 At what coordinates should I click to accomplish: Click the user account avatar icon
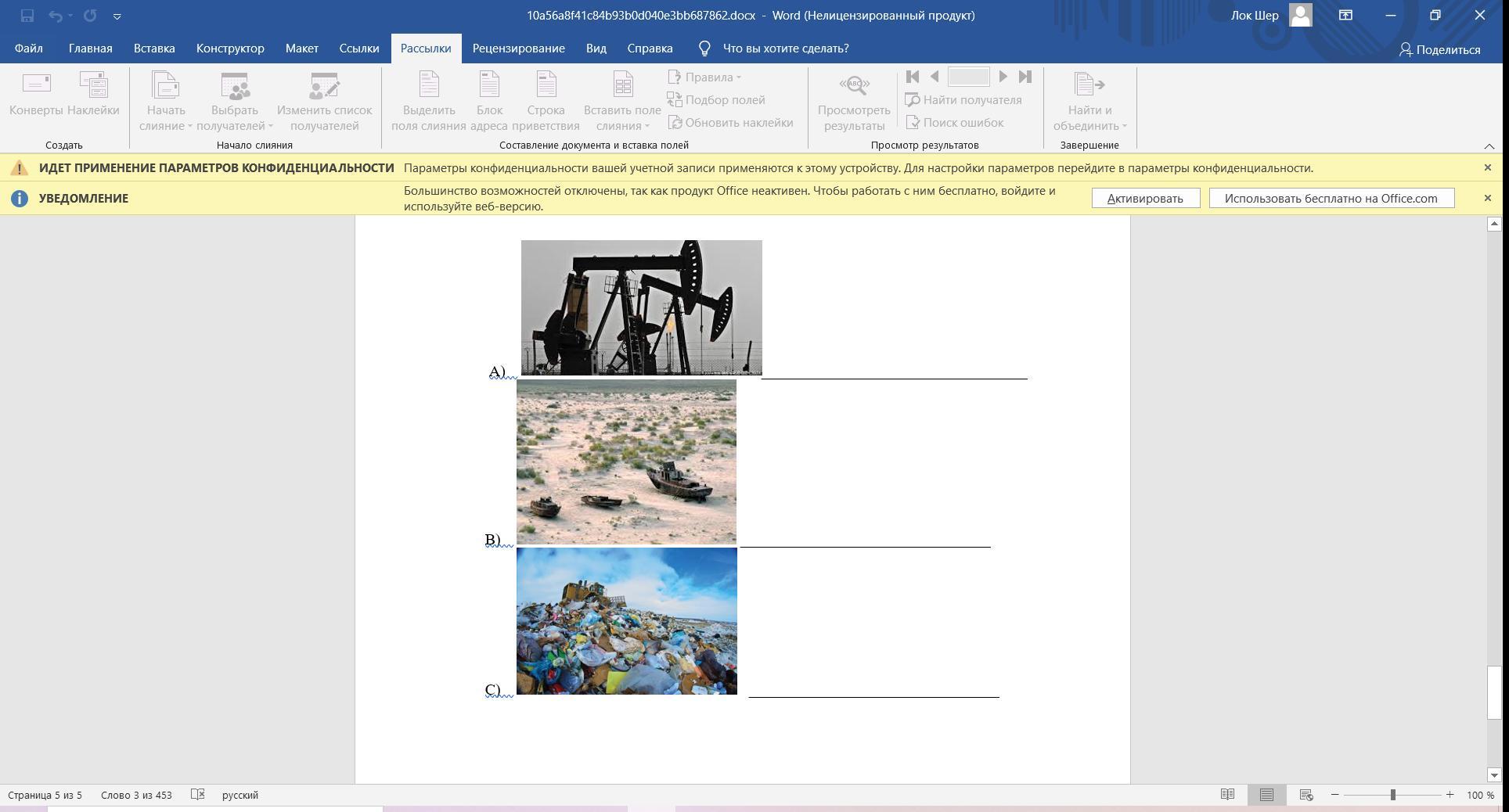tap(1301, 15)
